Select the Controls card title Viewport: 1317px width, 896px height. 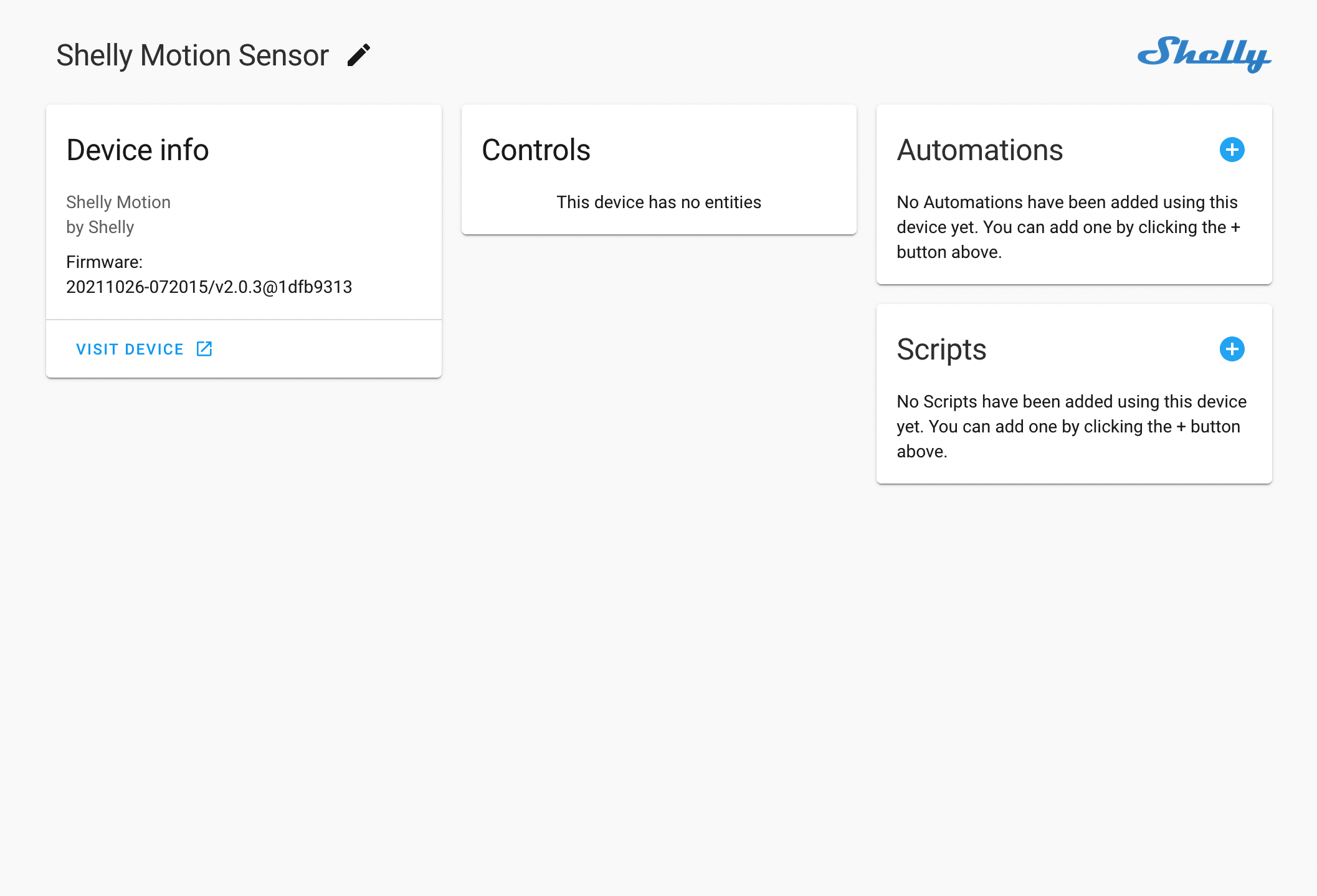pyautogui.click(x=536, y=150)
